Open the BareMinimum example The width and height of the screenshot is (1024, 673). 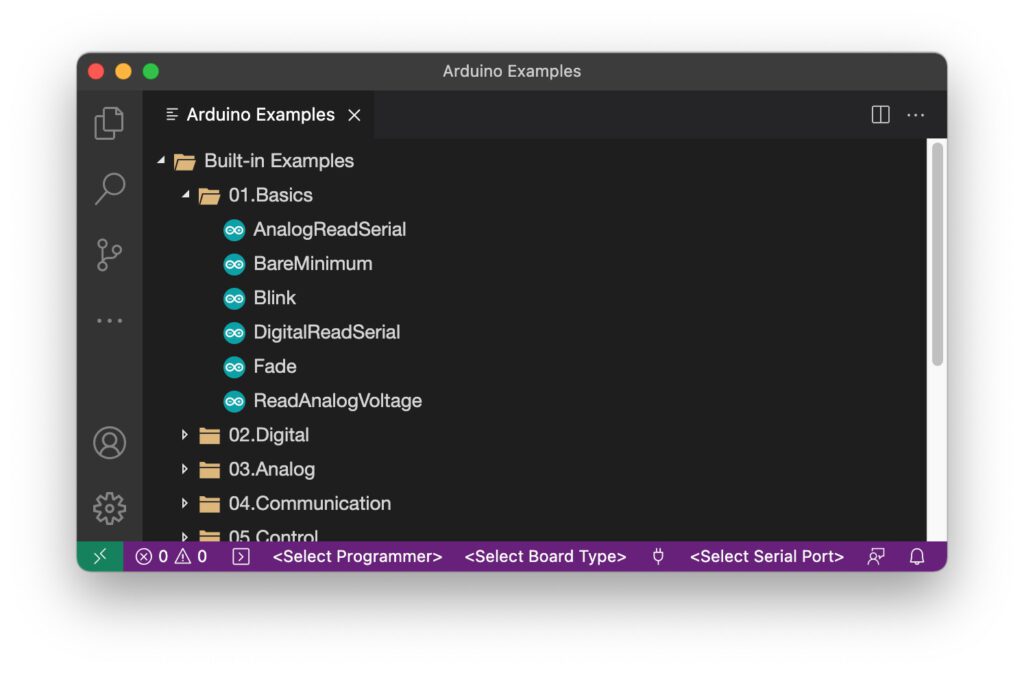[313, 264]
